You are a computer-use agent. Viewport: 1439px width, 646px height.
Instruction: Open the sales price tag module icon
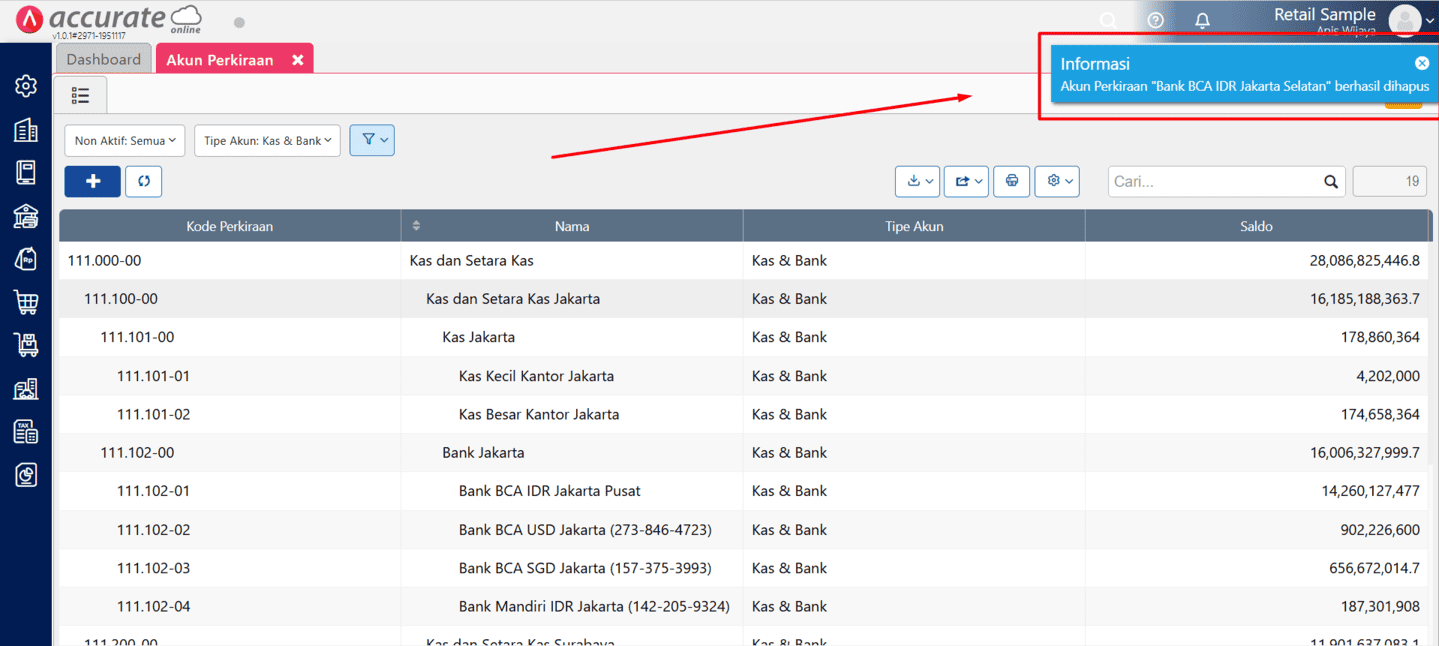[26, 259]
